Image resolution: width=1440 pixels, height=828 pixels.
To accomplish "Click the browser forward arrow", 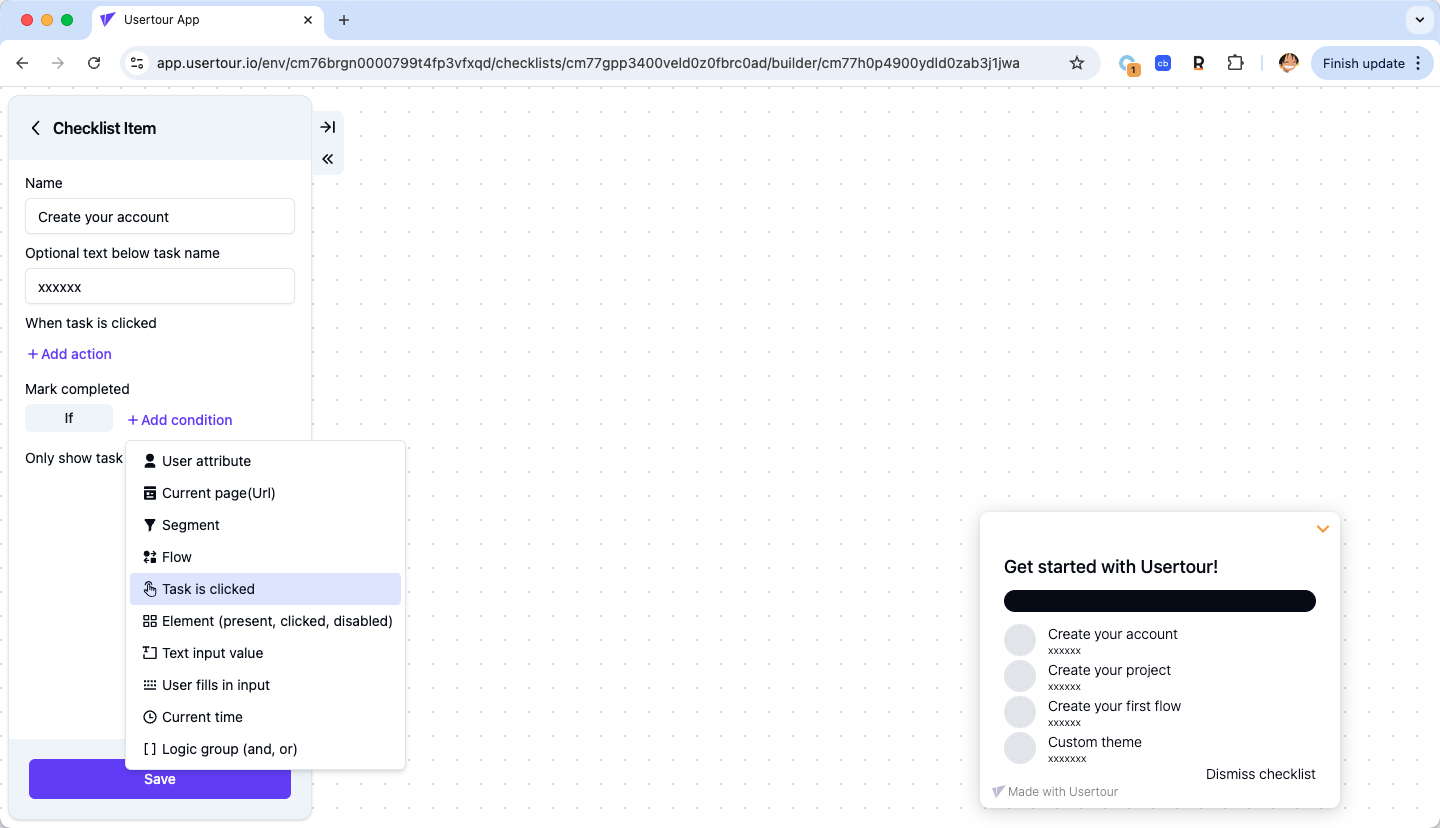I will tap(58, 63).
